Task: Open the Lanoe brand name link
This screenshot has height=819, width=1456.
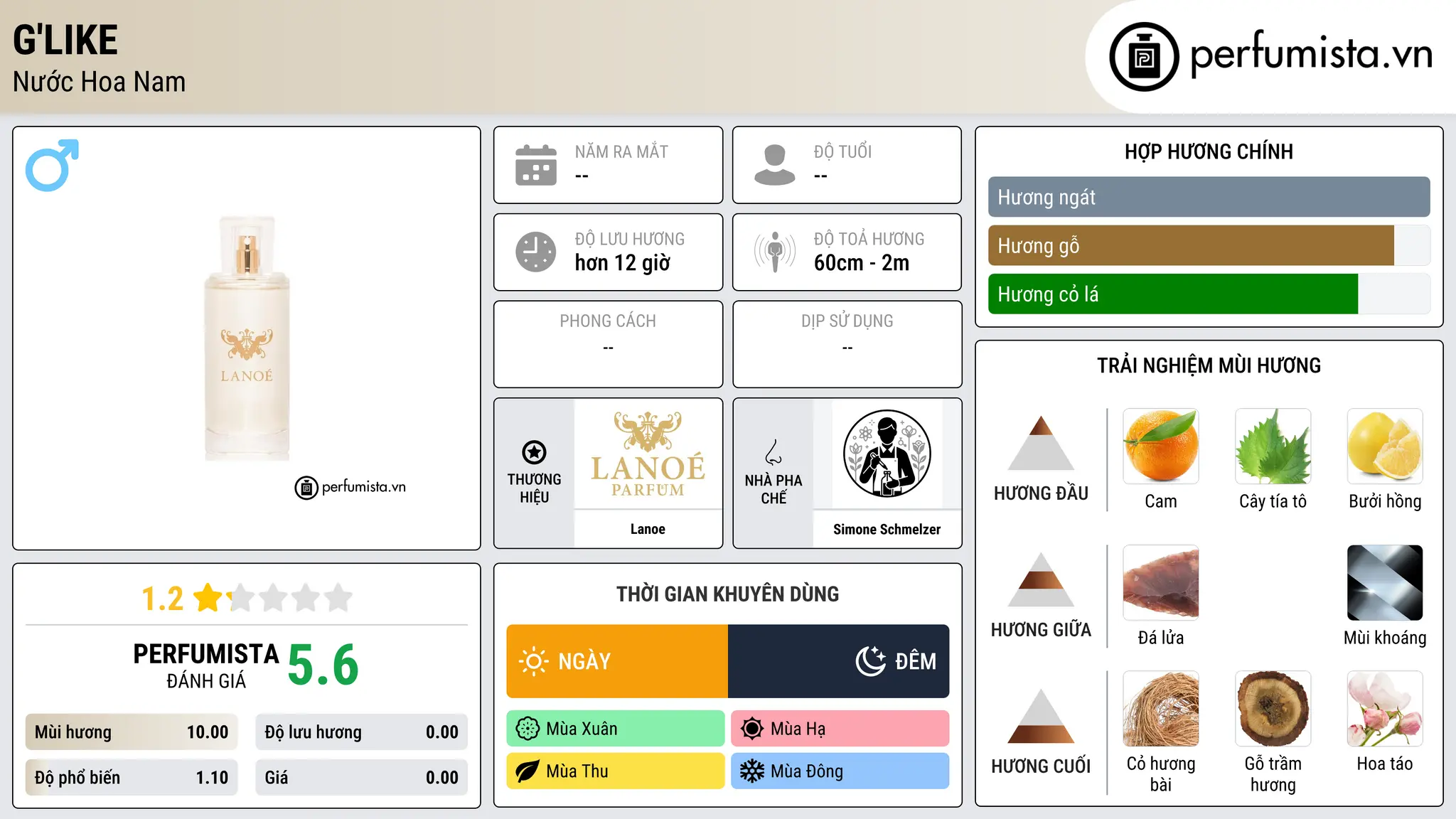Action: tap(648, 529)
